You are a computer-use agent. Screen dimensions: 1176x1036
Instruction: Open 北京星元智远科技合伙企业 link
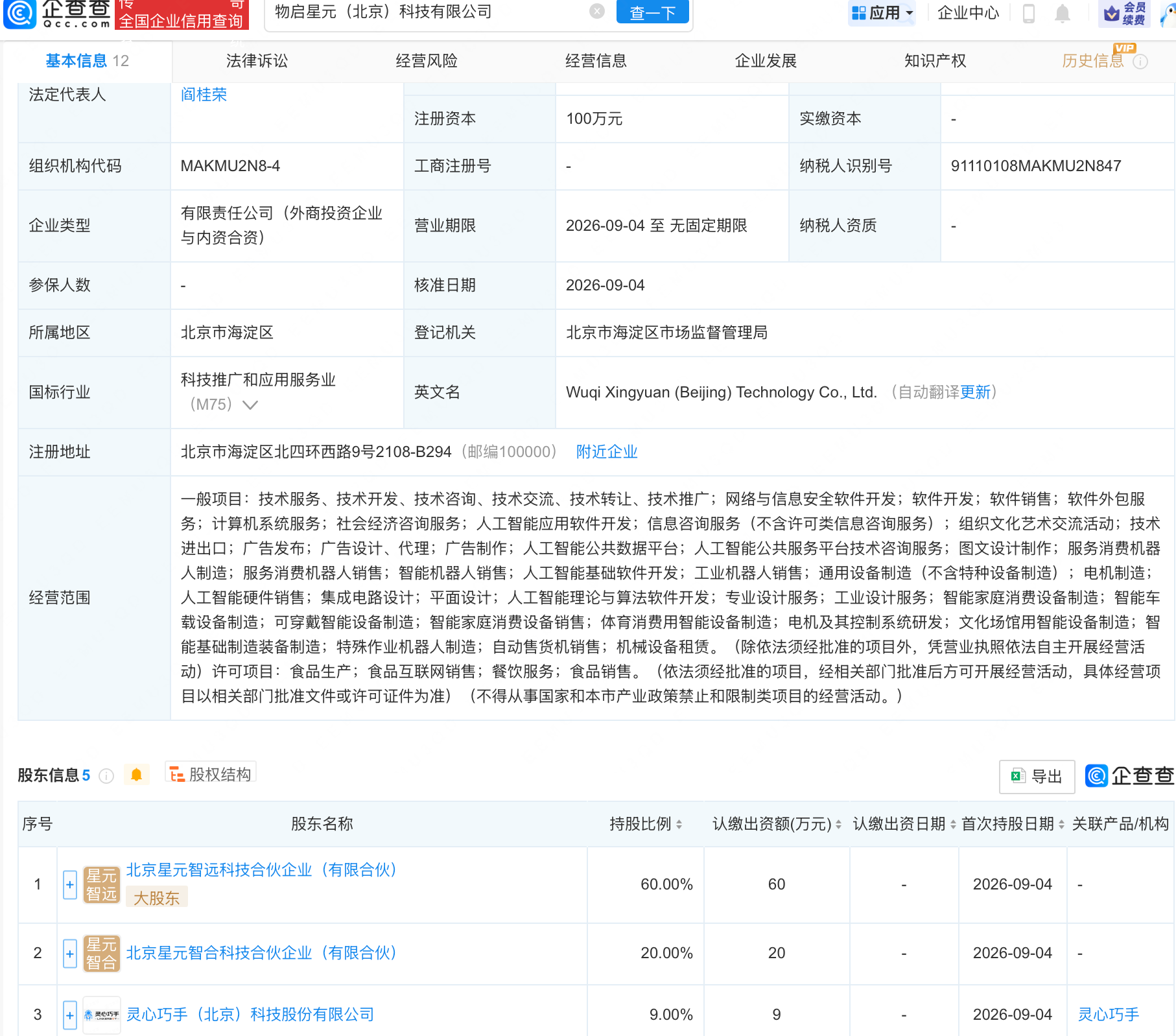(x=261, y=870)
